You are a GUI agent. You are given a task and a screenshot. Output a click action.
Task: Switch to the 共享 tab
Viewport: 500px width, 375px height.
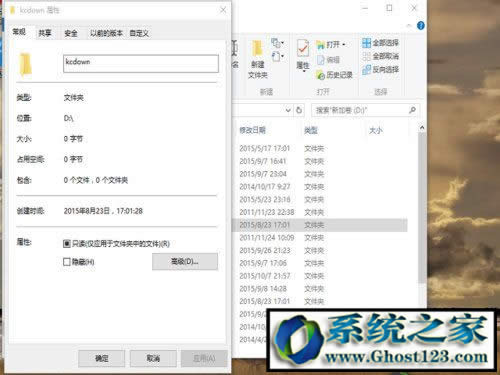(x=45, y=33)
